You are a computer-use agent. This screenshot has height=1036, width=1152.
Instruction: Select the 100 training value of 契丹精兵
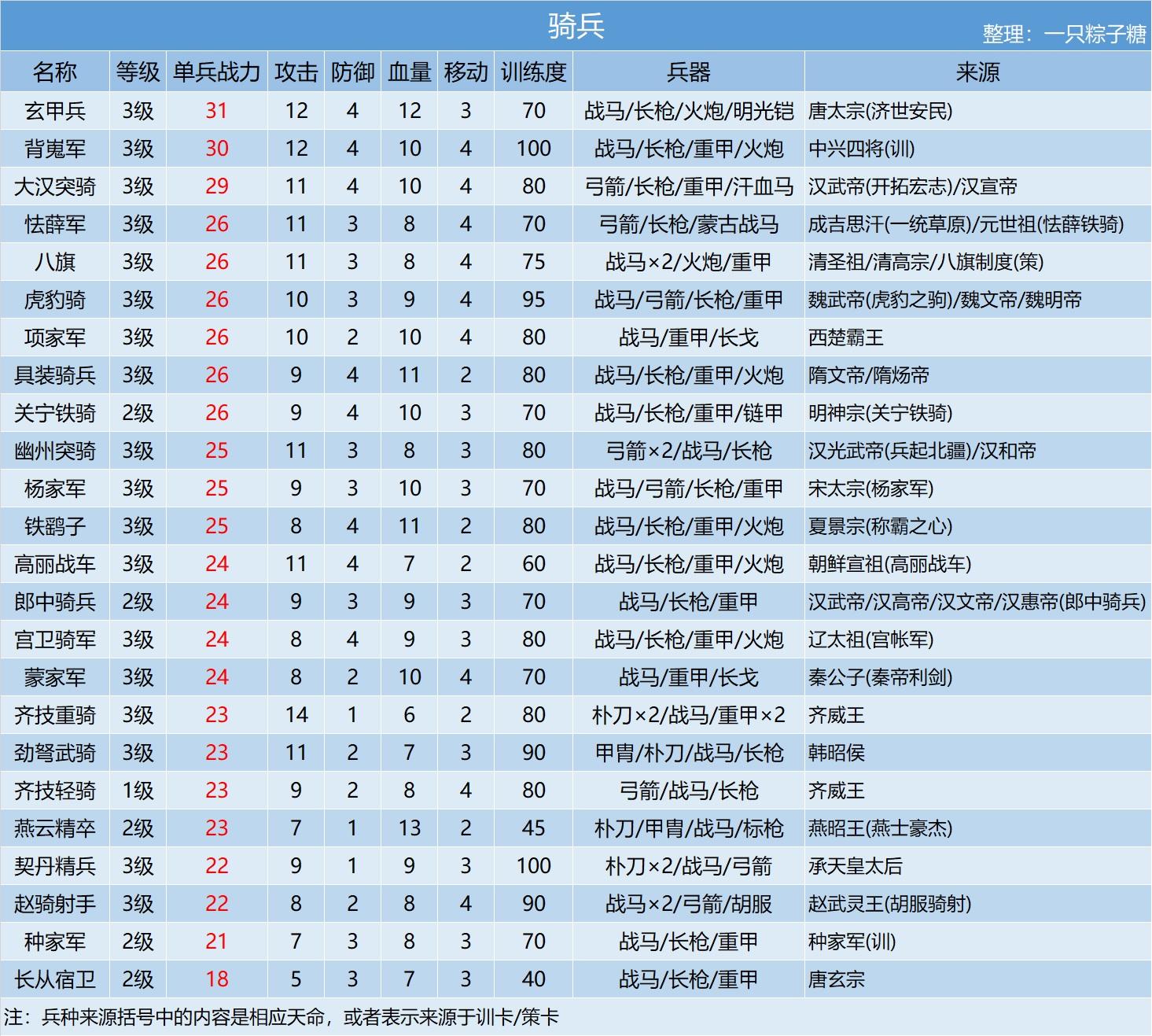click(x=534, y=866)
